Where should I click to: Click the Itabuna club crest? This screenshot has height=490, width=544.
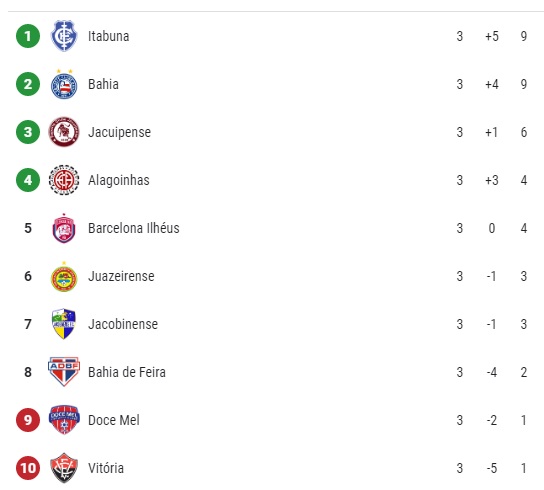63,36
